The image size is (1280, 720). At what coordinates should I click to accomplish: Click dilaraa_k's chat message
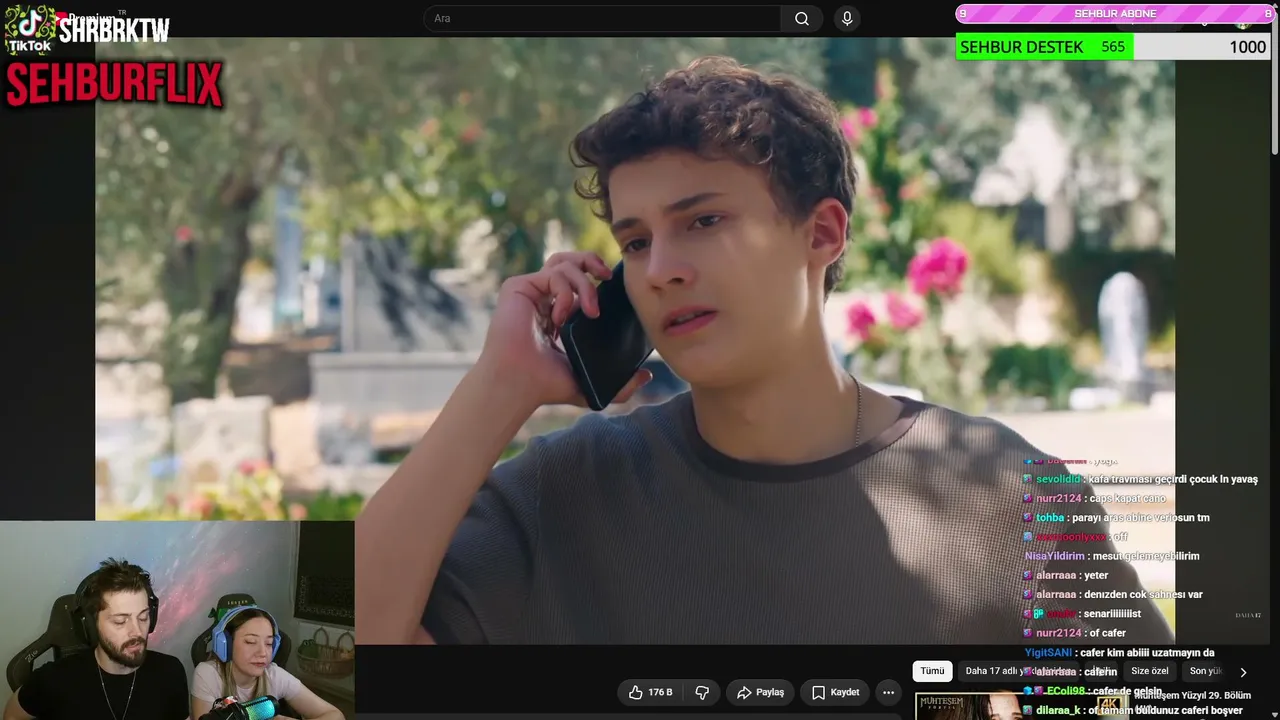(x=1133, y=710)
